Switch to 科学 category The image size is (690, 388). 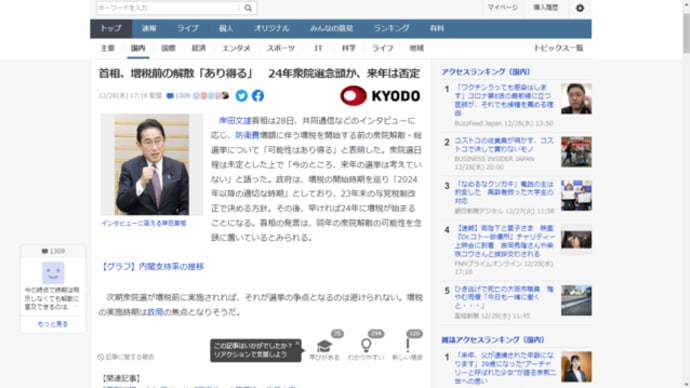coord(349,48)
